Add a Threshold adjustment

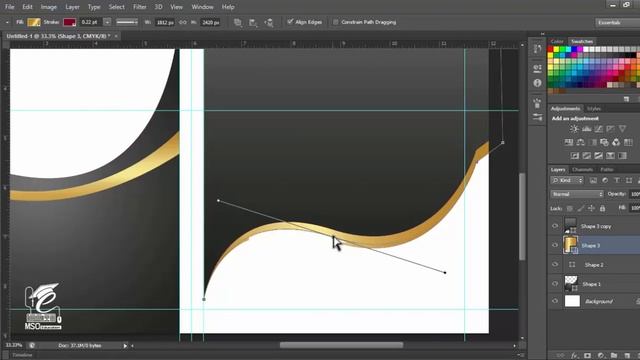pos(598,156)
